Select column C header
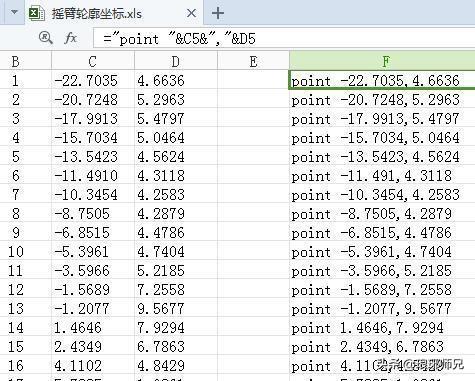 click(x=93, y=61)
